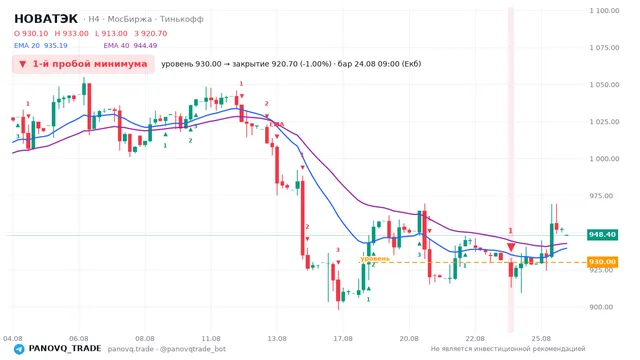Click the 1 075.00 price axis label
Viewport: 640px width, 360px height.
click(x=604, y=48)
